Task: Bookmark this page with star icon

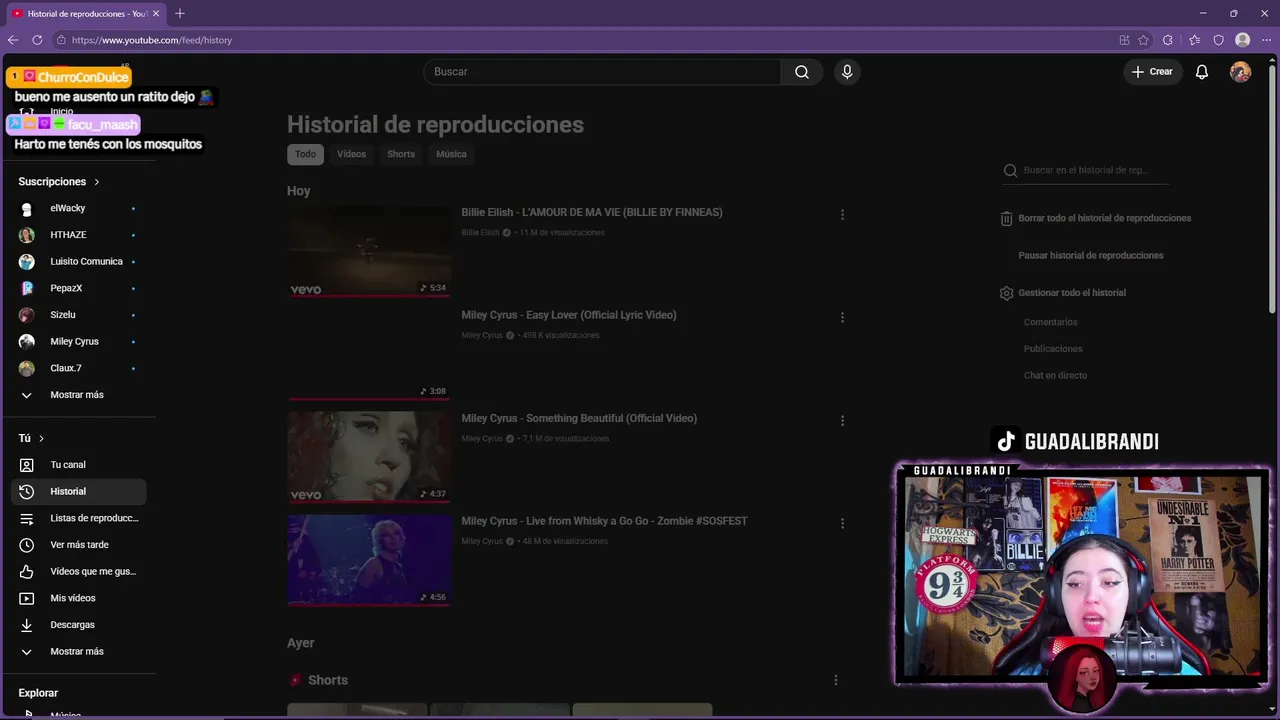Action: (1143, 40)
